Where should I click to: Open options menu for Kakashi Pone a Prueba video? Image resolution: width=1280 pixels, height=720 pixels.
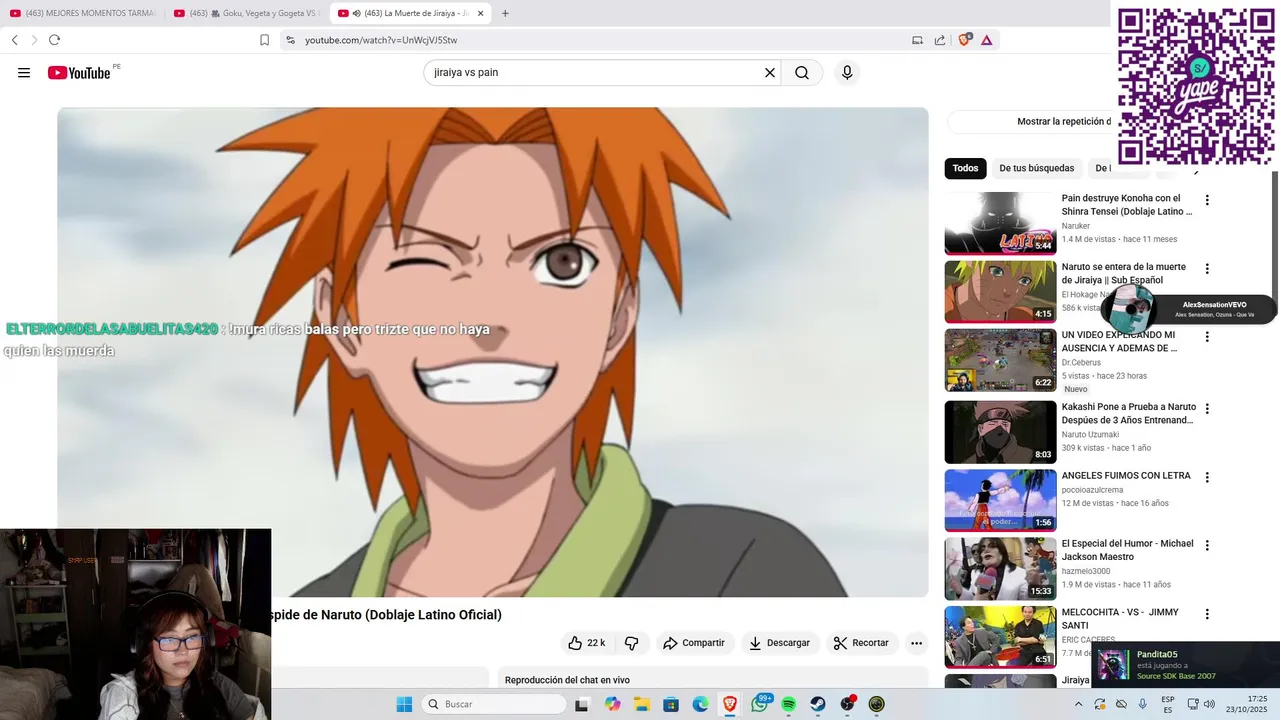pyautogui.click(x=1207, y=409)
